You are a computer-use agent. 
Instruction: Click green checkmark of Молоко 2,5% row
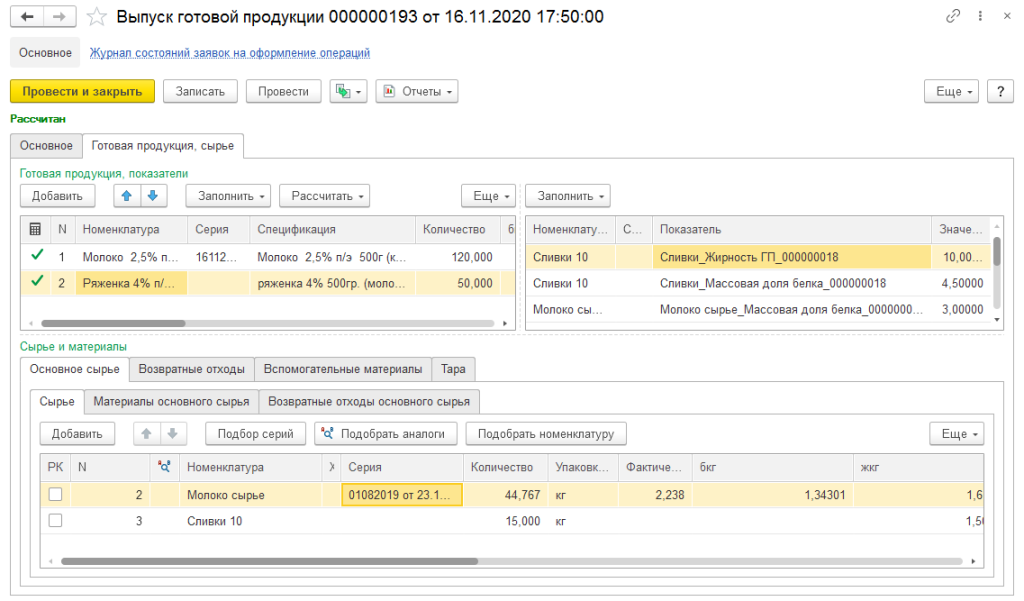point(37,255)
